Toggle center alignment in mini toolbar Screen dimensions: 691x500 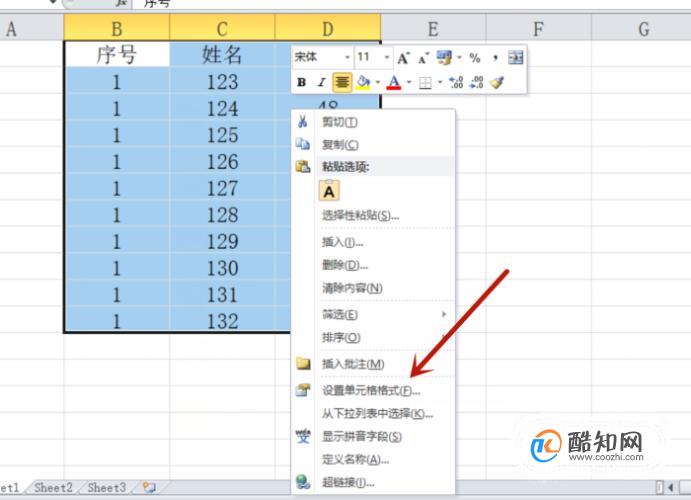[342, 82]
